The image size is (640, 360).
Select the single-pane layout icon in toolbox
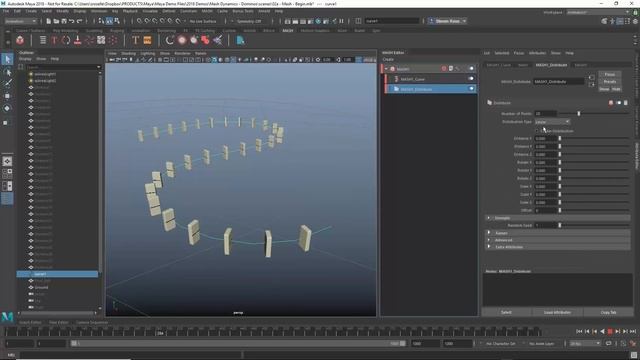7,161
